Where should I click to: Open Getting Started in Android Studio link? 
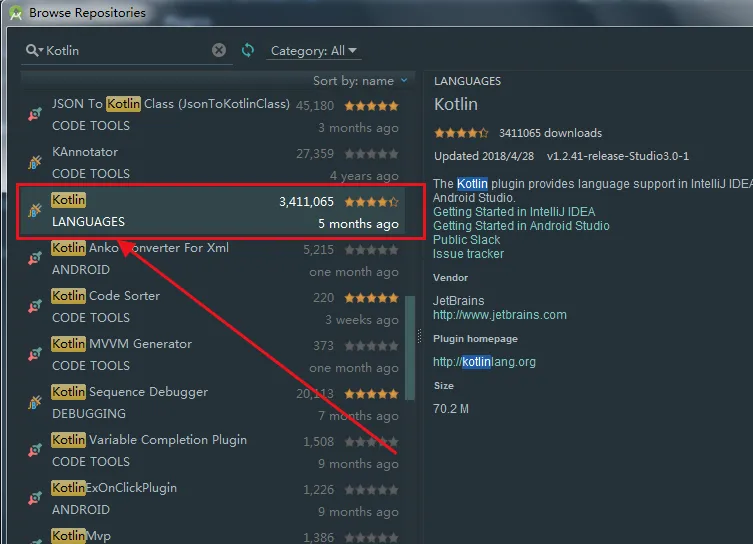[521, 226]
